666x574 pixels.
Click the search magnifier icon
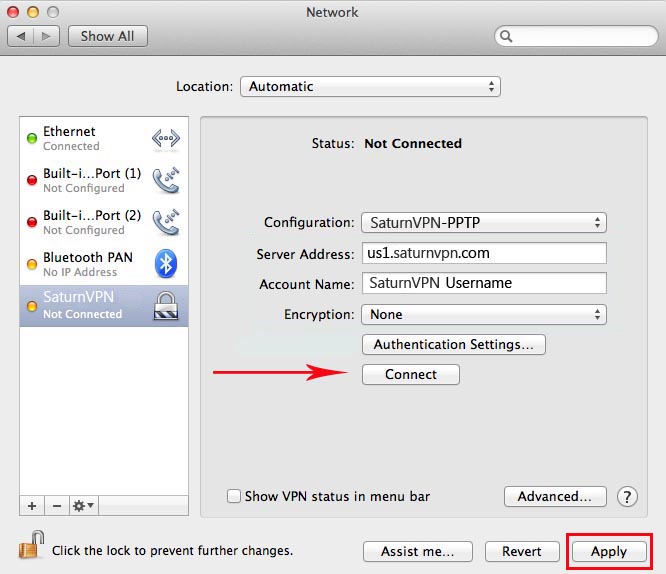click(506, 37)
